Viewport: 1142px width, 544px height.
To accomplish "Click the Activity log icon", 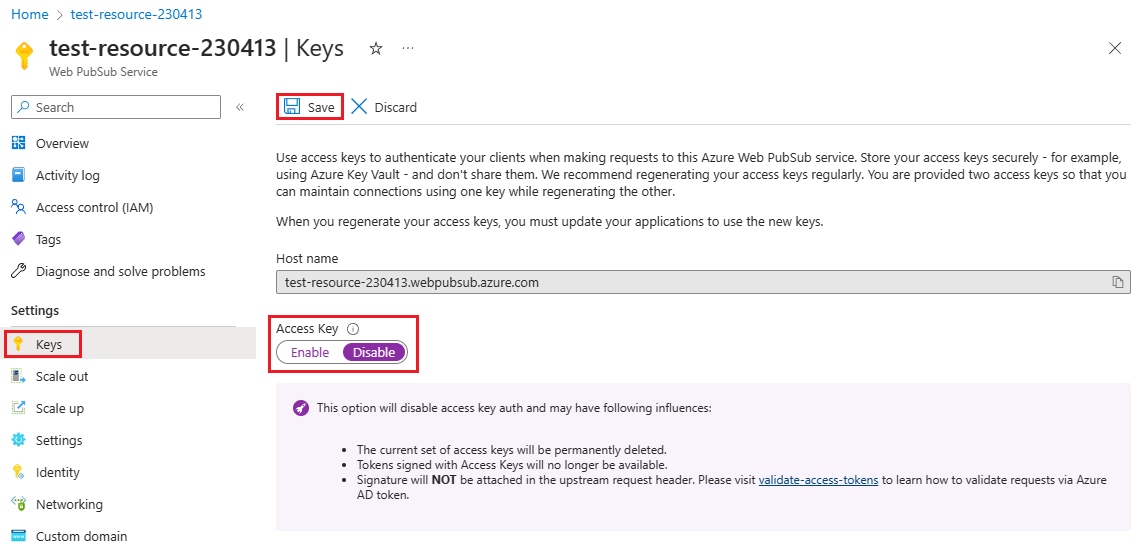I will 18,175.
